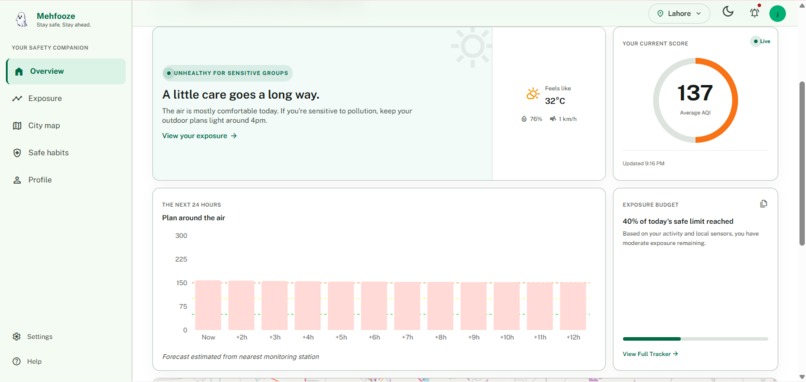Open notifications bell
Image resolution: width=806 pixels, height=382 pixels.
pos(754,13)
